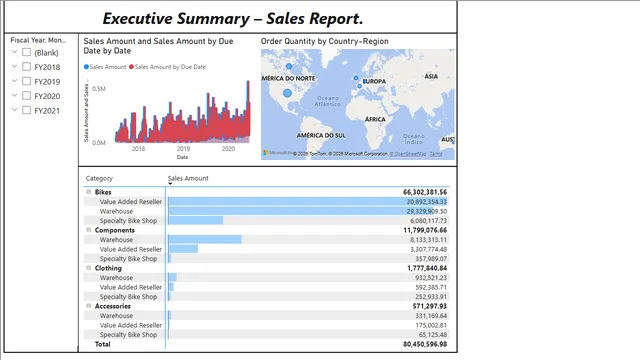
Task: Tick the FY2019 checkbox
Action: point(27,81)
